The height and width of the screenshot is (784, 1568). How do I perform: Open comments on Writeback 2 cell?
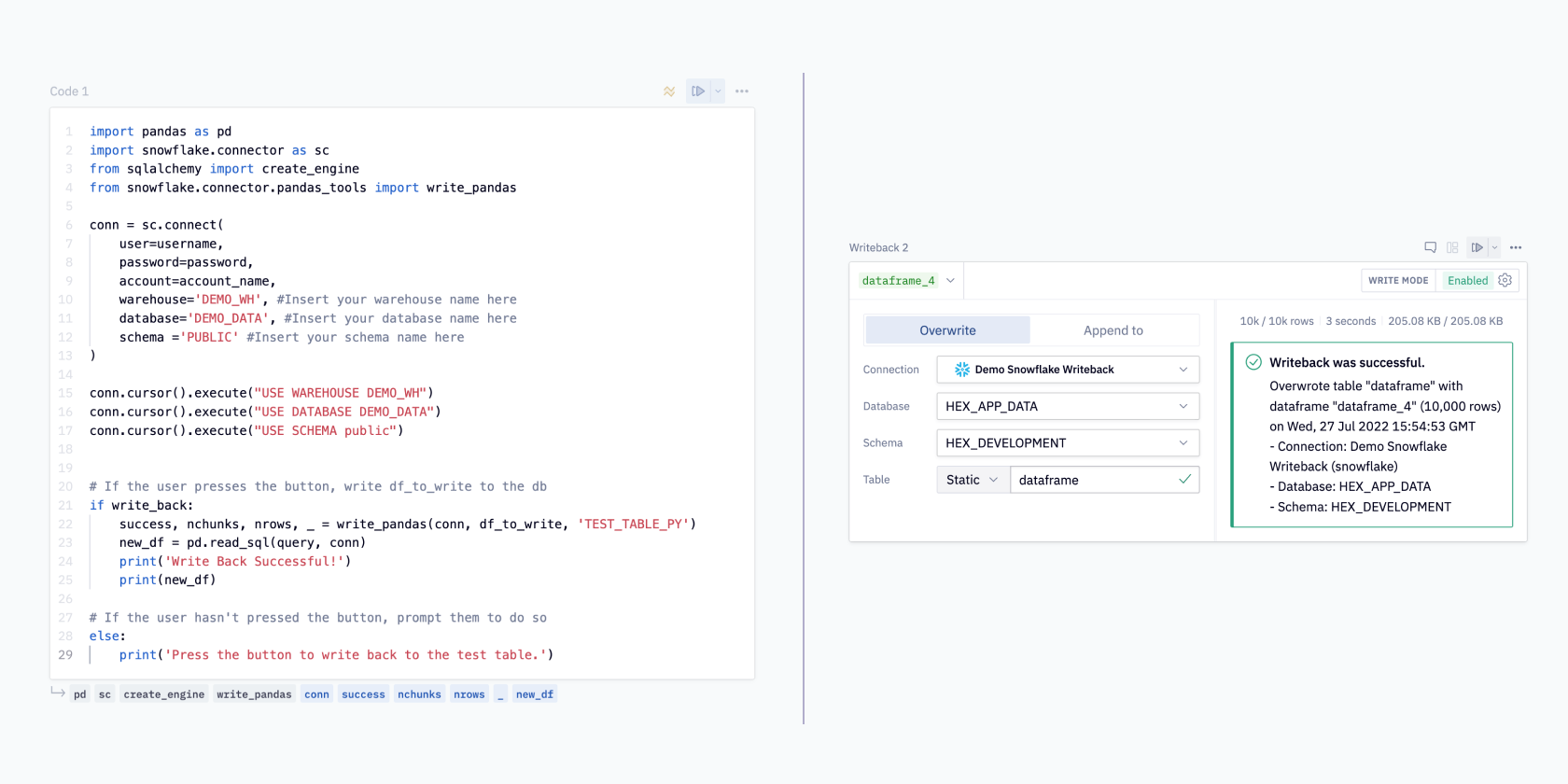1430,247
